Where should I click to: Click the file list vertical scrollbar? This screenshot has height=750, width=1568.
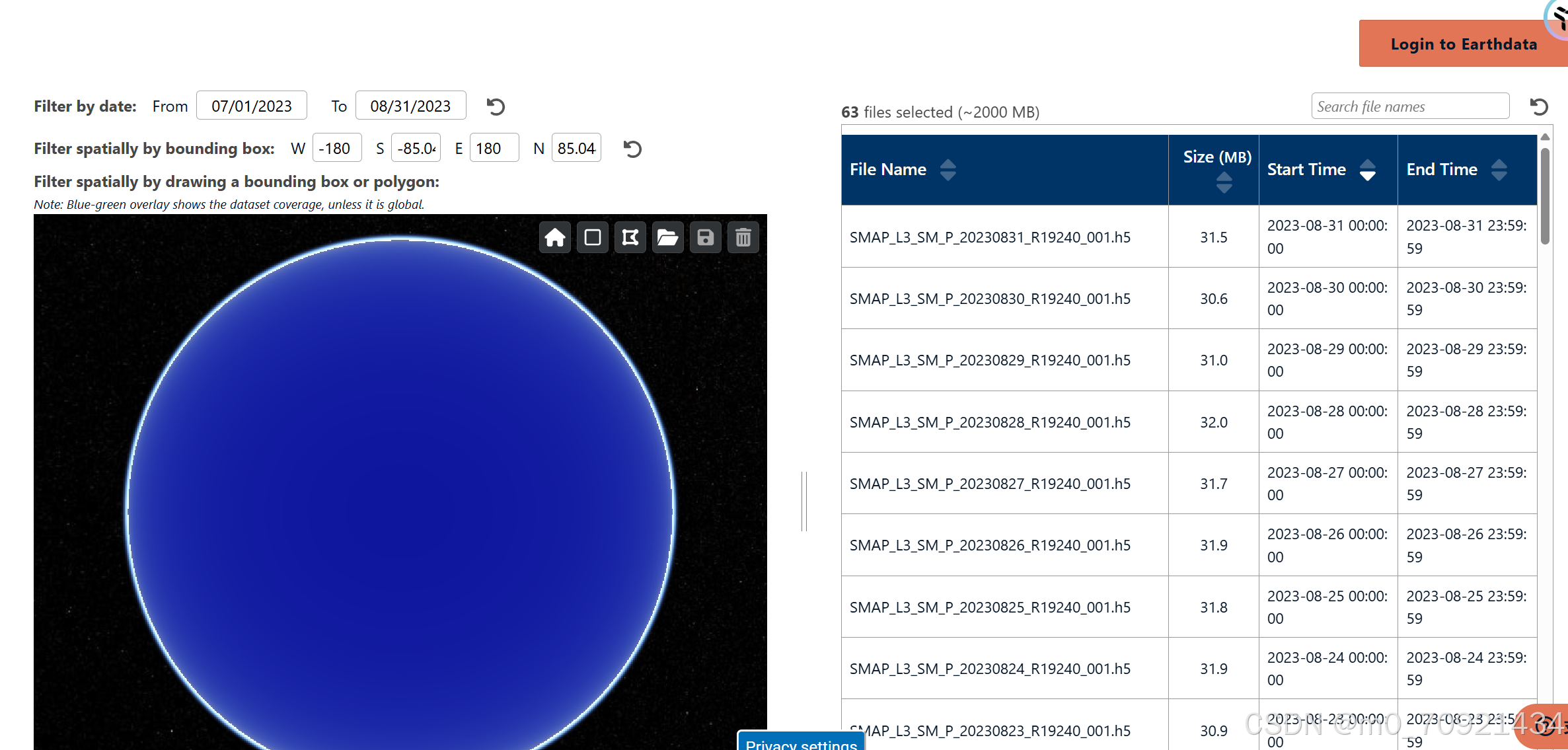pos(1545,197)
